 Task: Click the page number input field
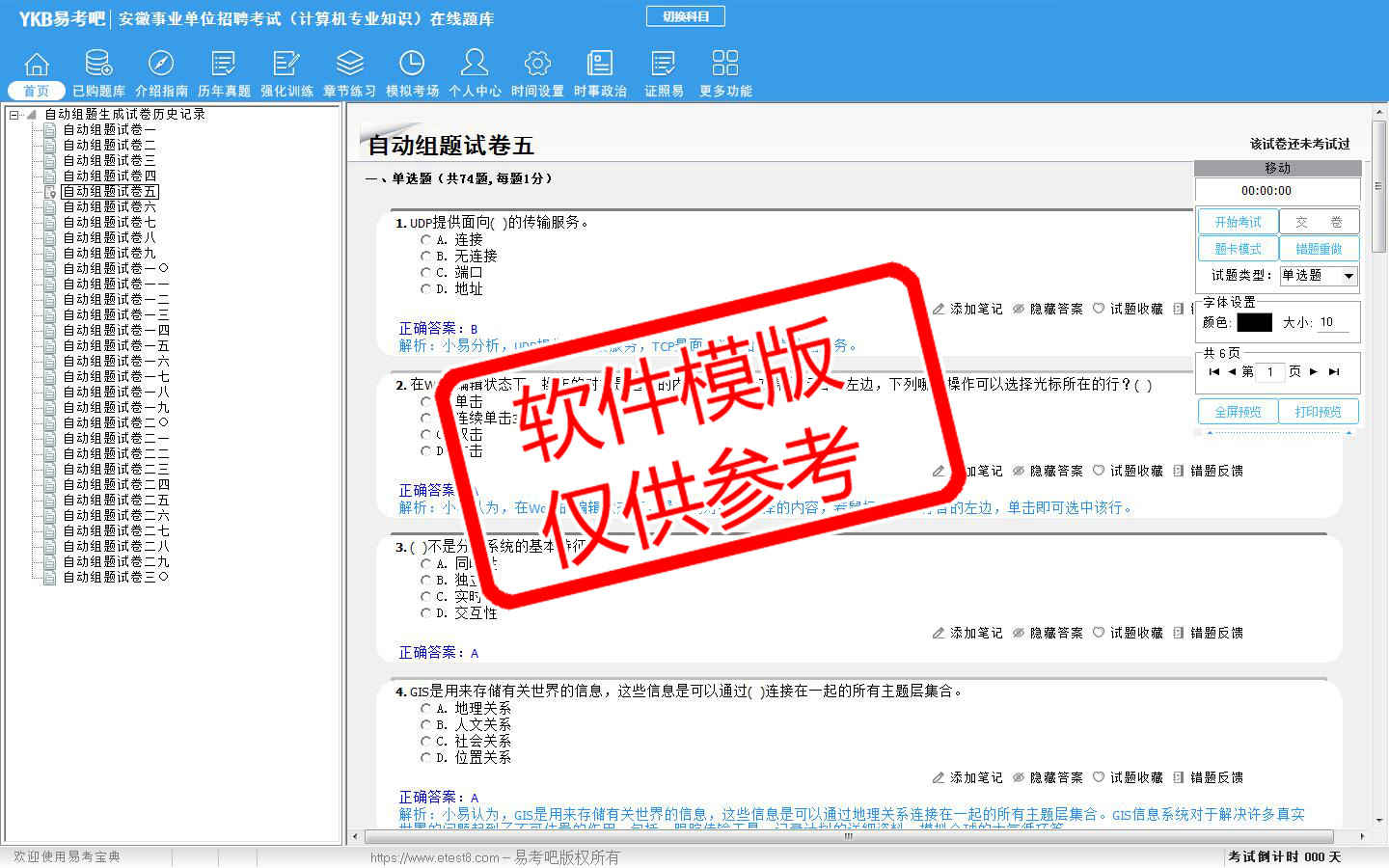click(1270, 372)
